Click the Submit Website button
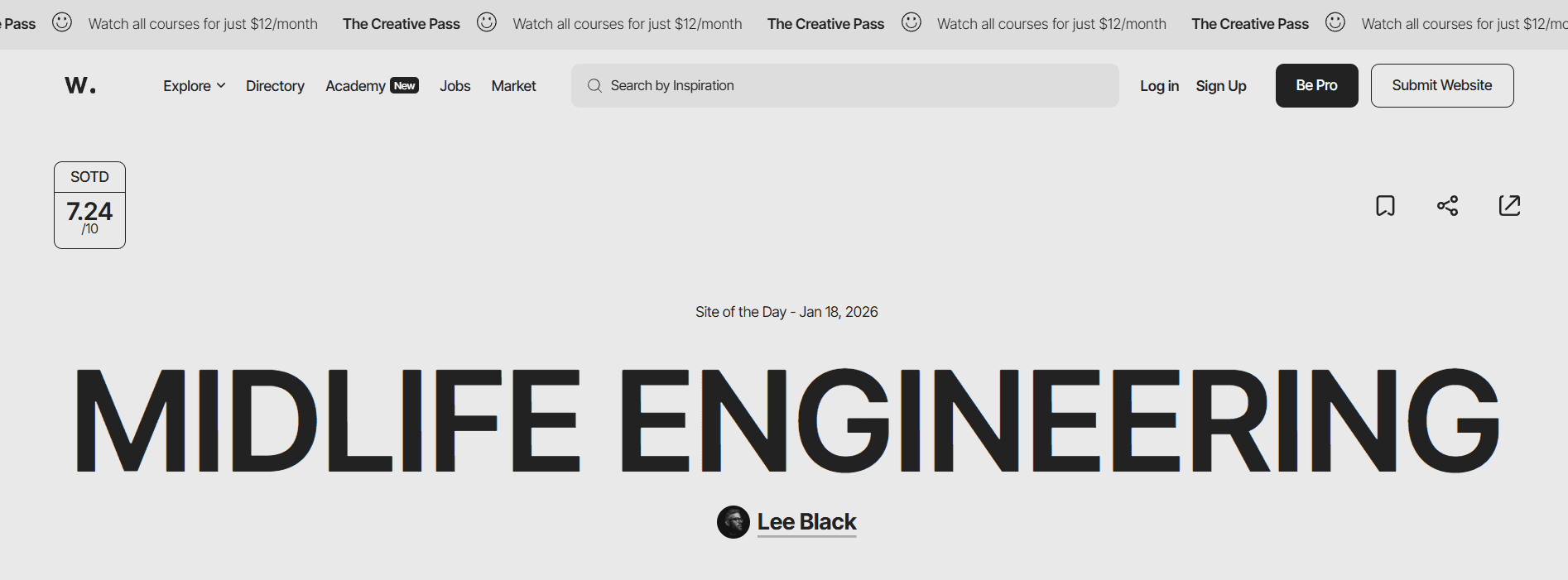This screenshot has height=580, width=1568. point(1442,85)
